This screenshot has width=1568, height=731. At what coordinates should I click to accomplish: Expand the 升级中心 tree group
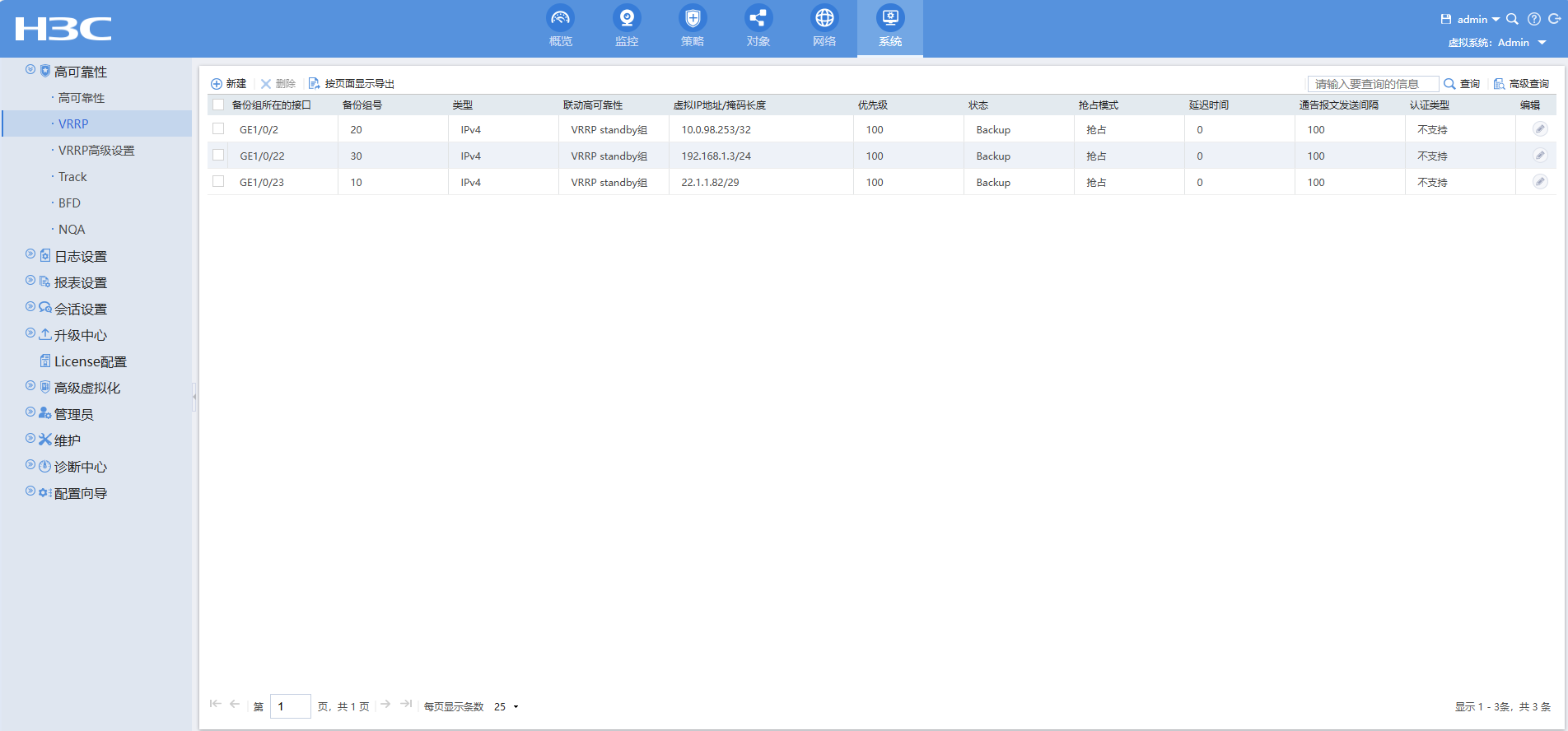point(30,333)
